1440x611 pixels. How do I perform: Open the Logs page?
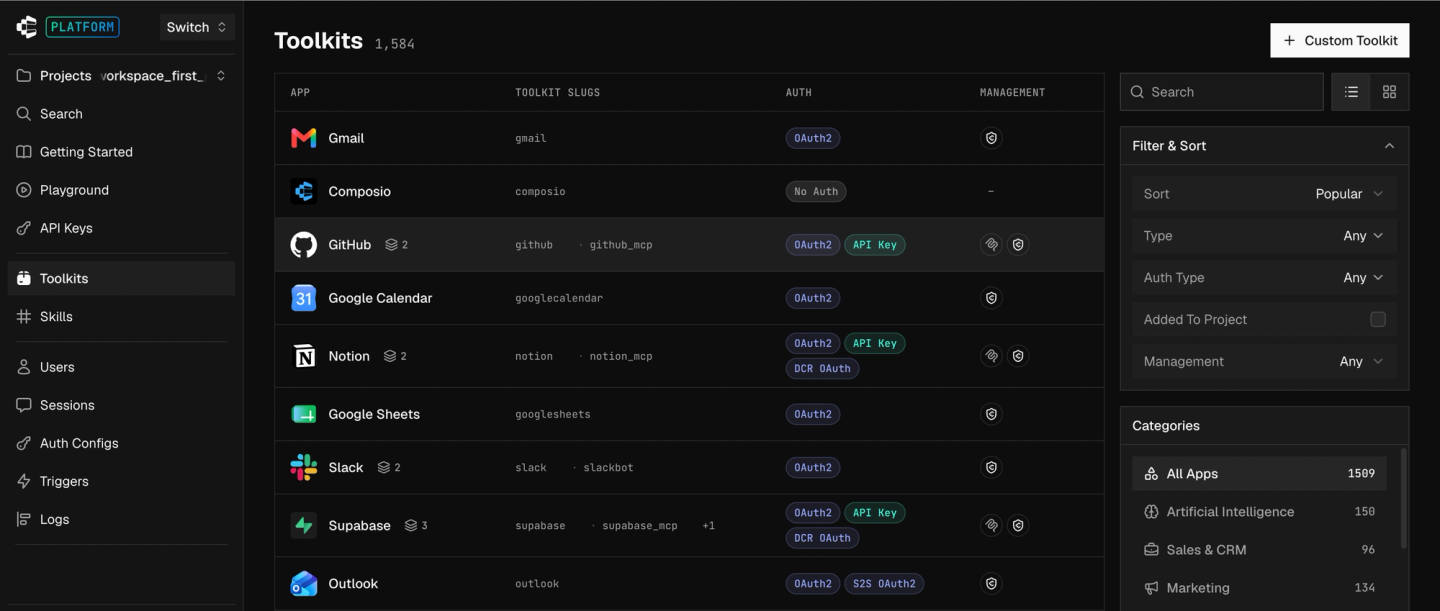click(x=121, y=519)
